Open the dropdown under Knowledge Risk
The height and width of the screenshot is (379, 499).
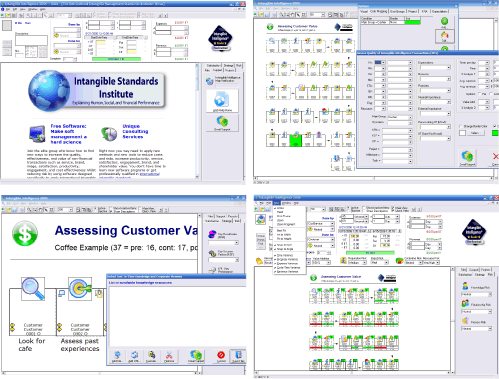click(477, 294)
